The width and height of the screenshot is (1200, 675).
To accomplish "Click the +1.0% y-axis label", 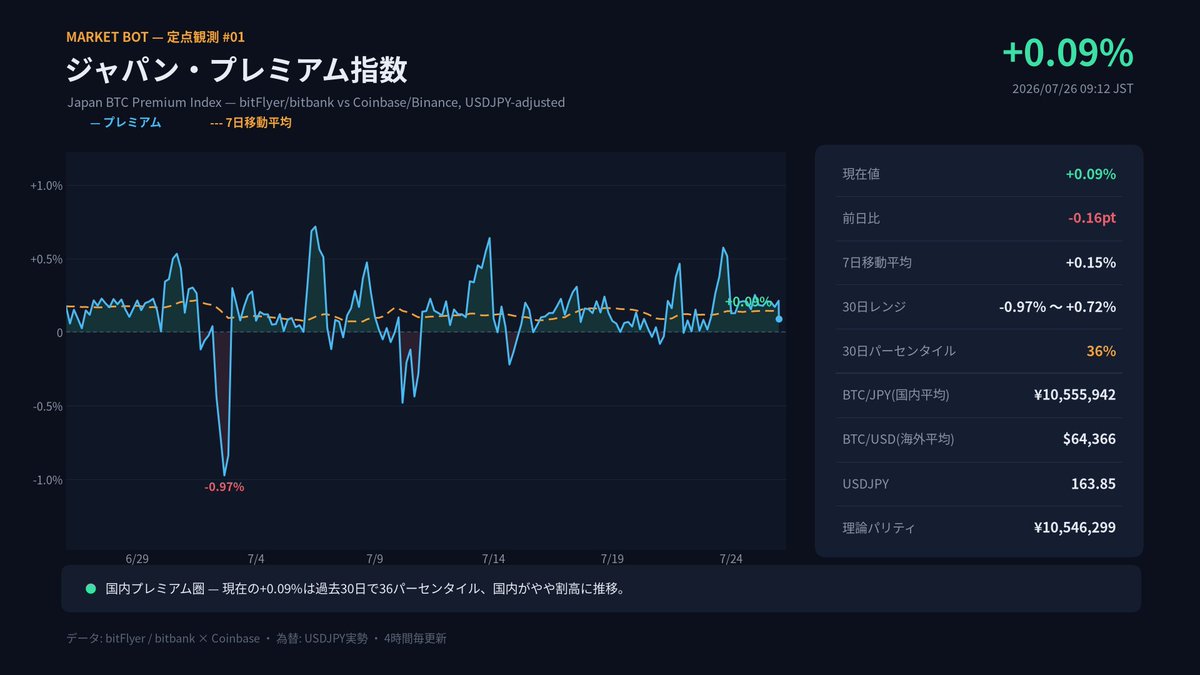I will [46, 186].
